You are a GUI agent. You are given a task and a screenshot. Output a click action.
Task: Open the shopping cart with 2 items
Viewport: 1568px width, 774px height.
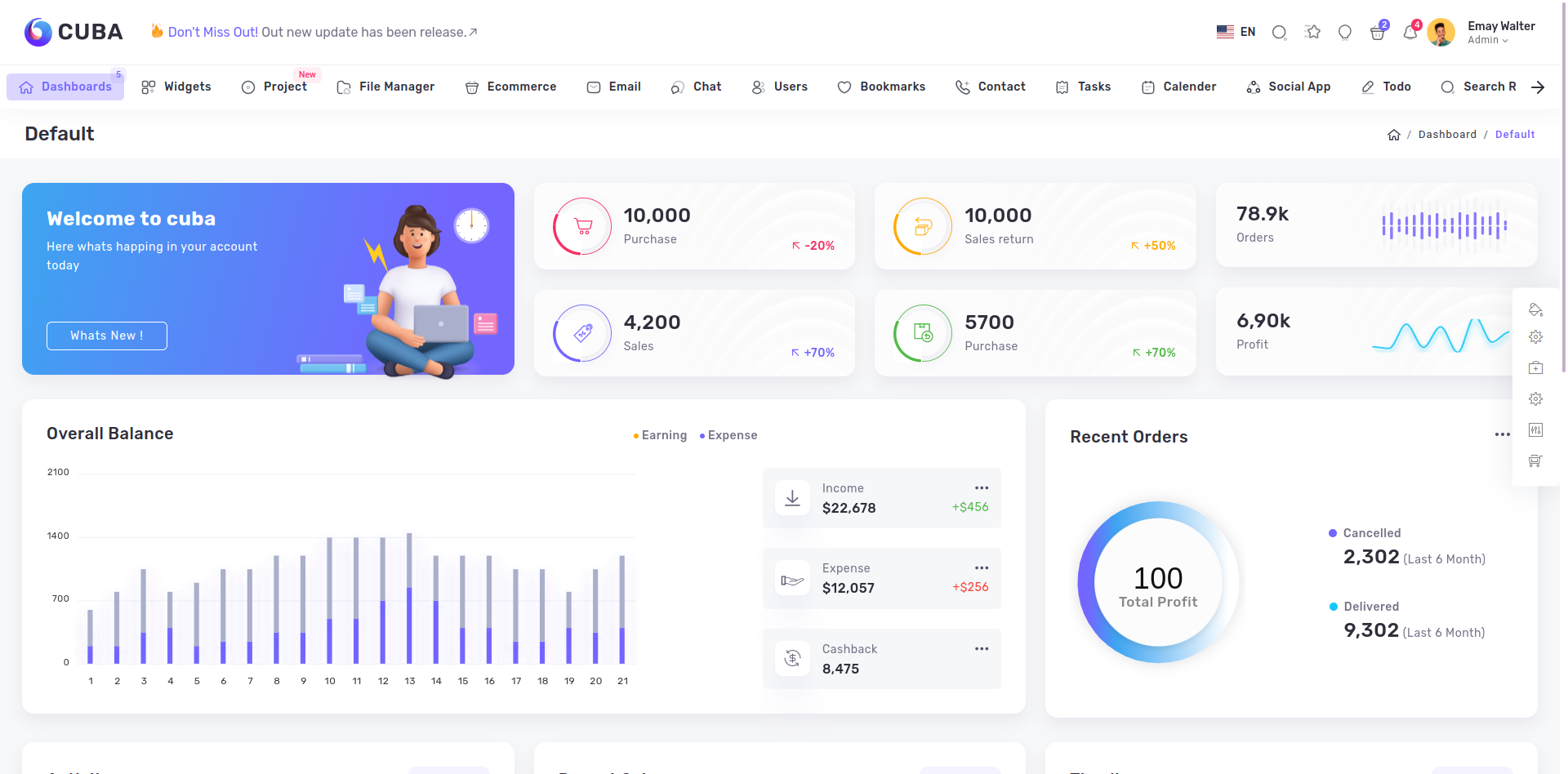point(1378,32)
